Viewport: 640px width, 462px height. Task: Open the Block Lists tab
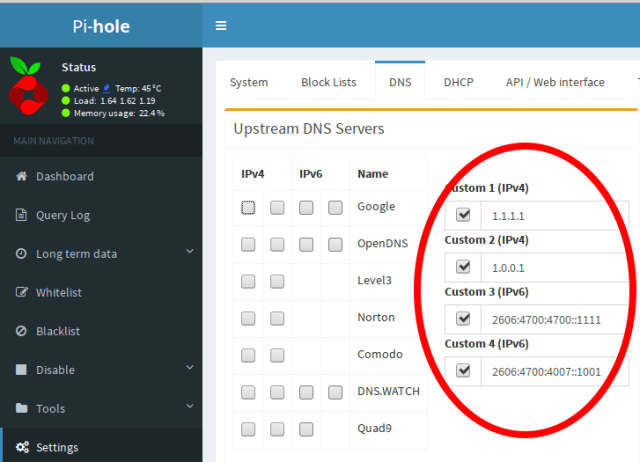click(x=328, y=82)
